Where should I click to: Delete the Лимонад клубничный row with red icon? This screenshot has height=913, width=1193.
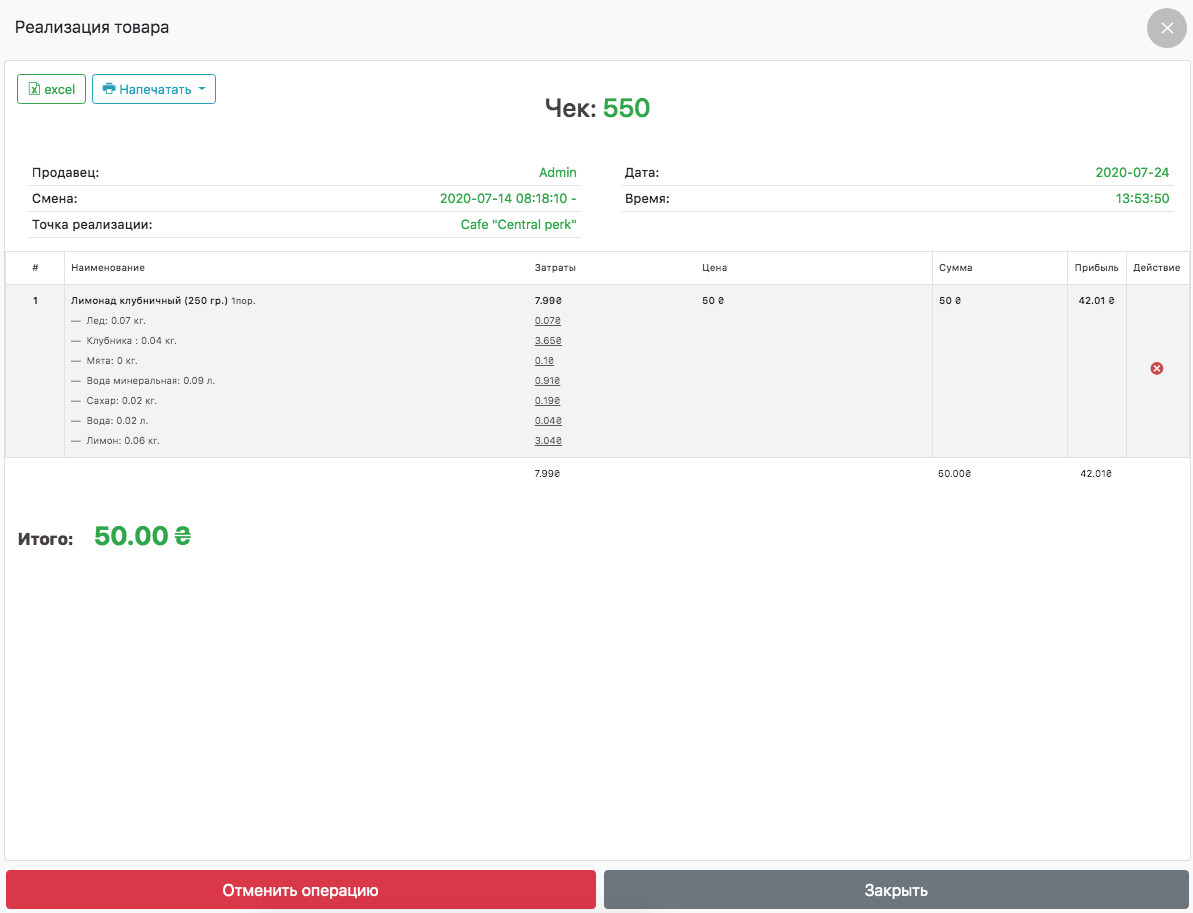point(1157,369)
